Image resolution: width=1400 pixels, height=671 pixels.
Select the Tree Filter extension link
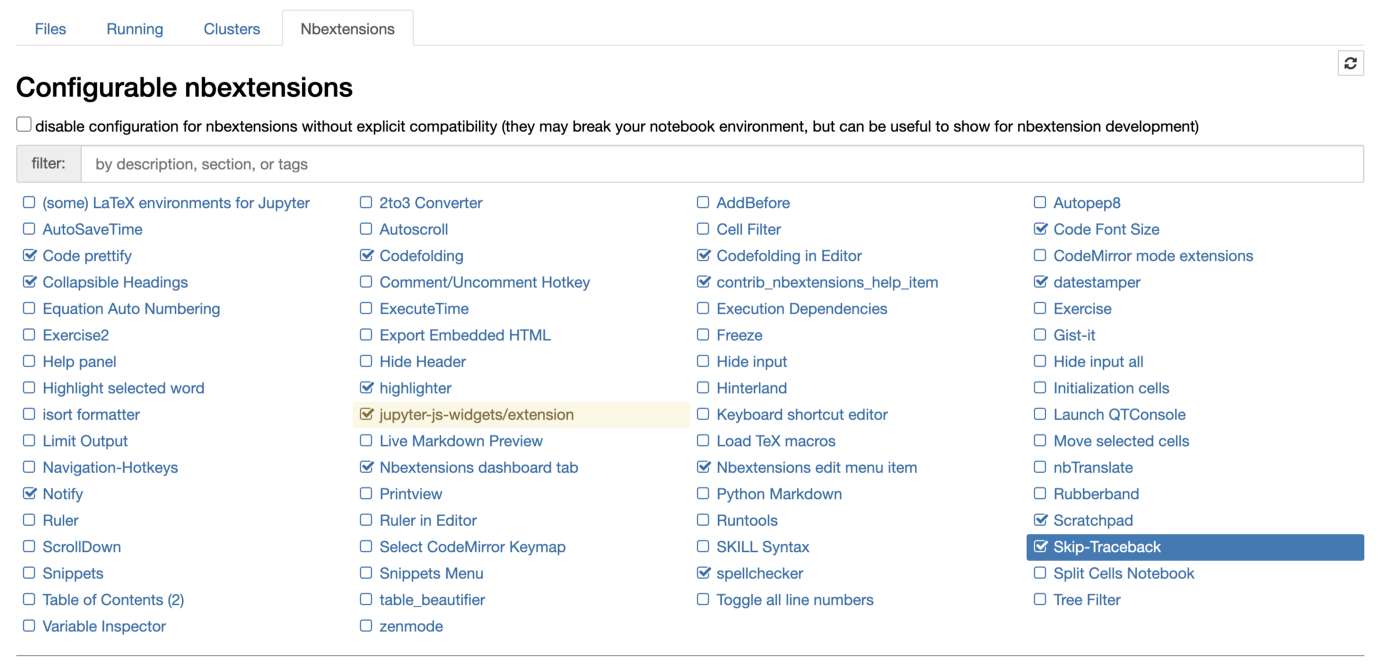[1086, 600]
